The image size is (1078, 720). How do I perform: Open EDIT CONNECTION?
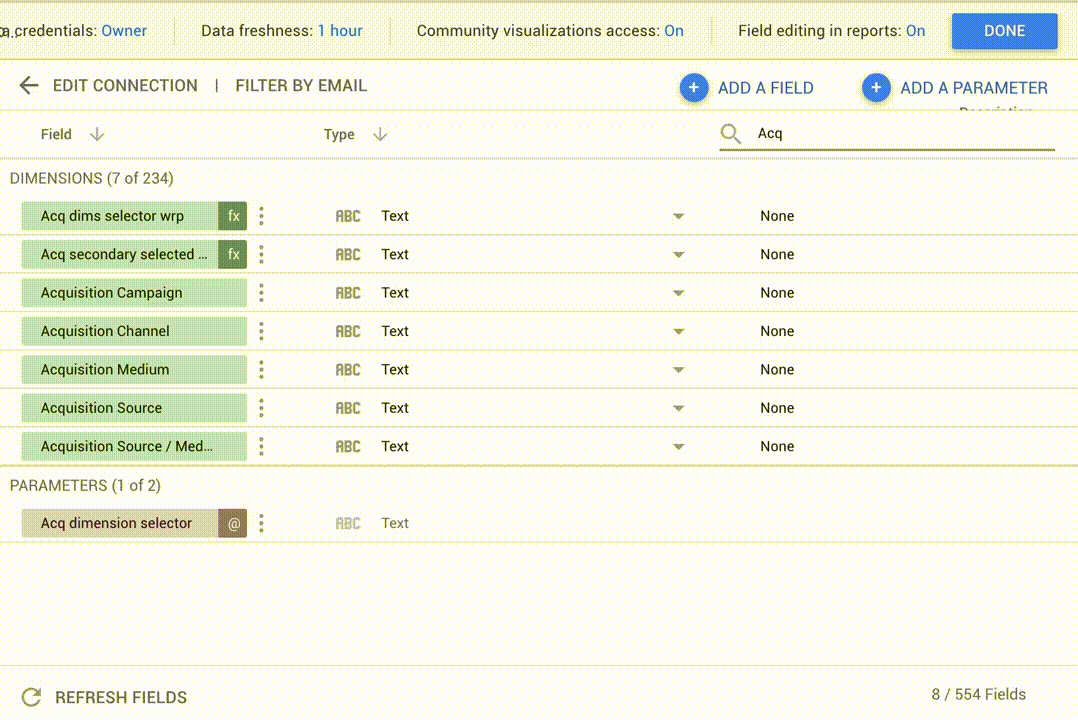(x=125, y=85)
